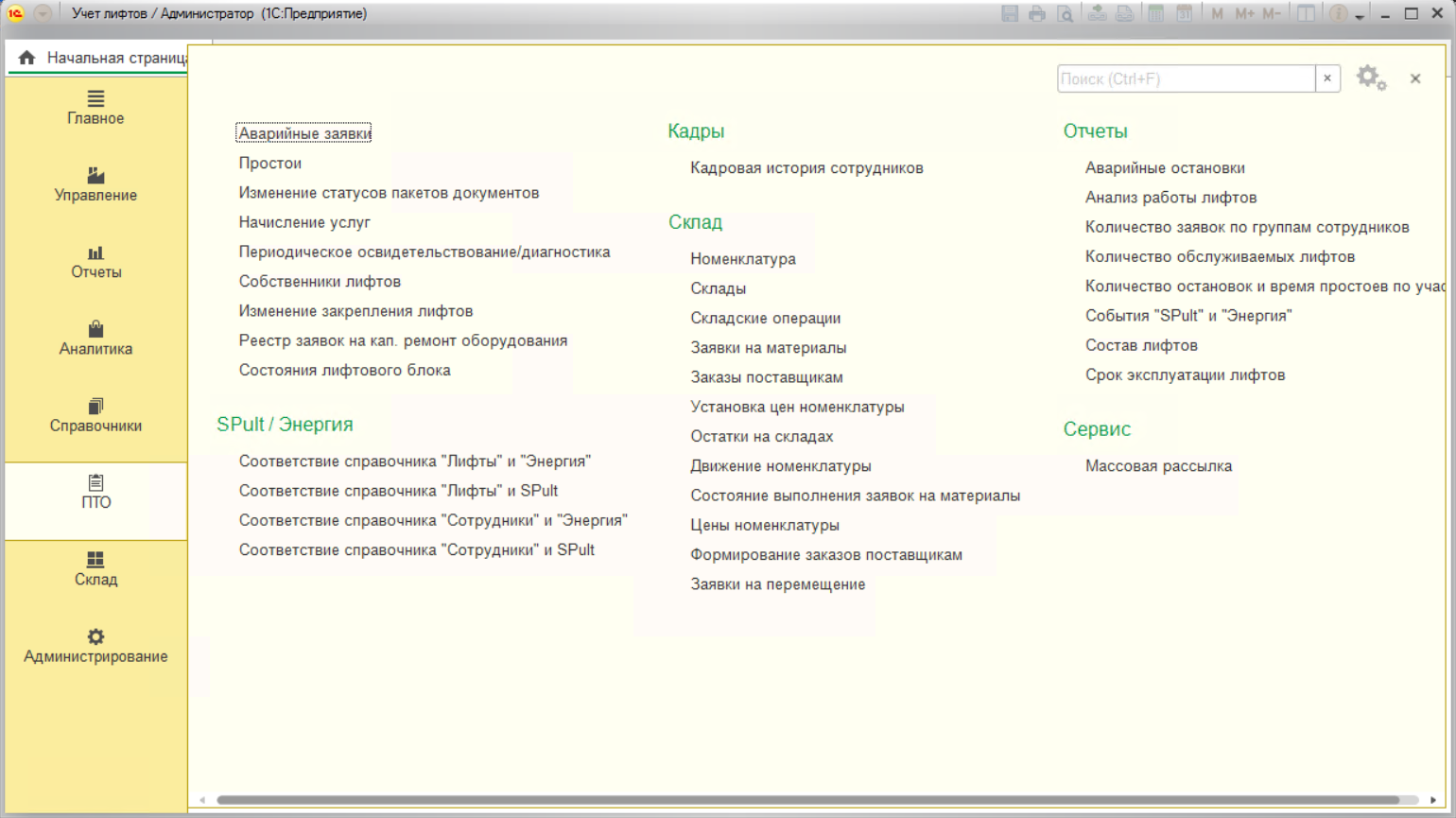Click the Print icon in title bar
The width and height of the screenshot is (1456, 818).
1037,13
